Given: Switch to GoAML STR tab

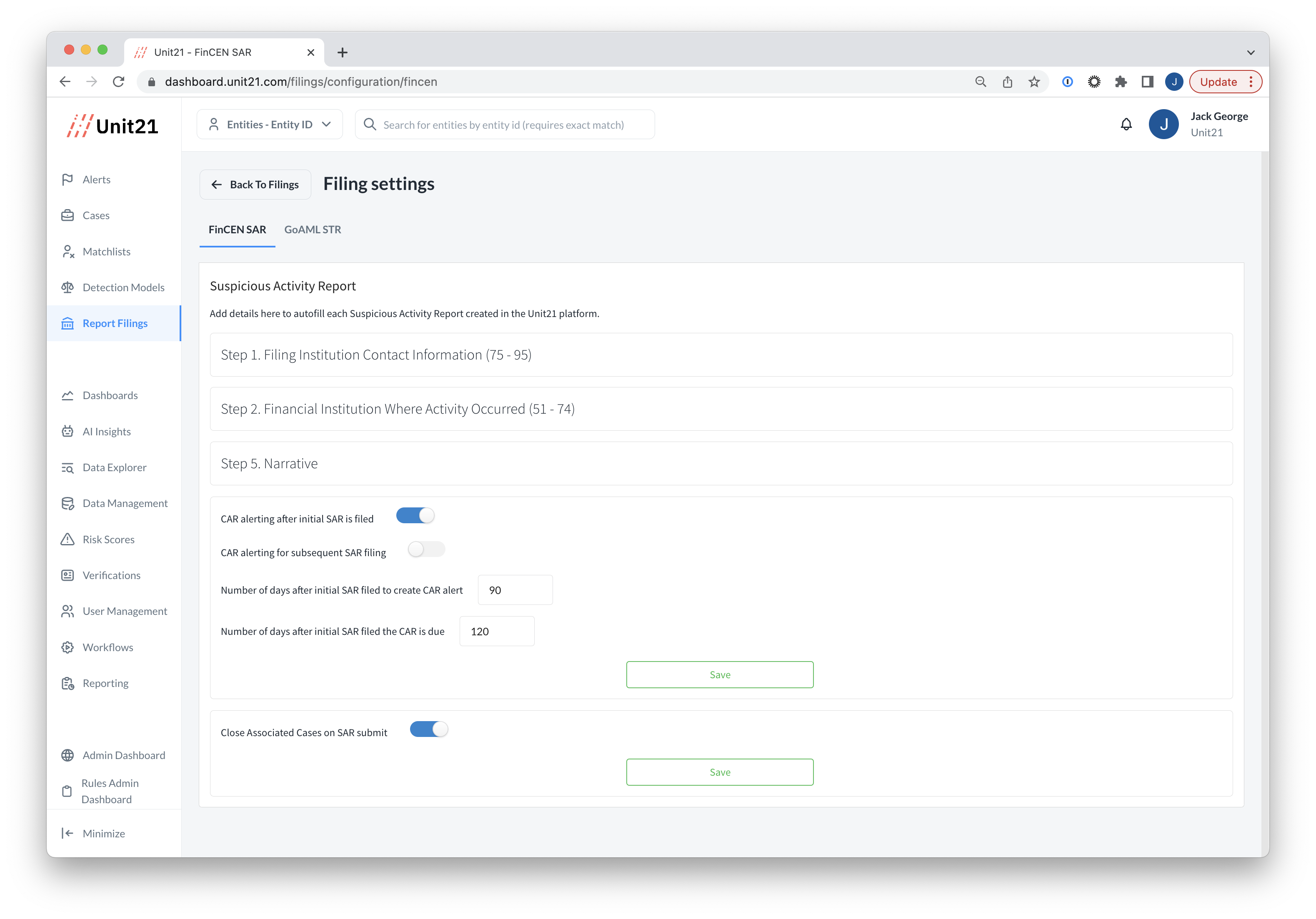Looking at the screenshot, I should pos(313,230).
